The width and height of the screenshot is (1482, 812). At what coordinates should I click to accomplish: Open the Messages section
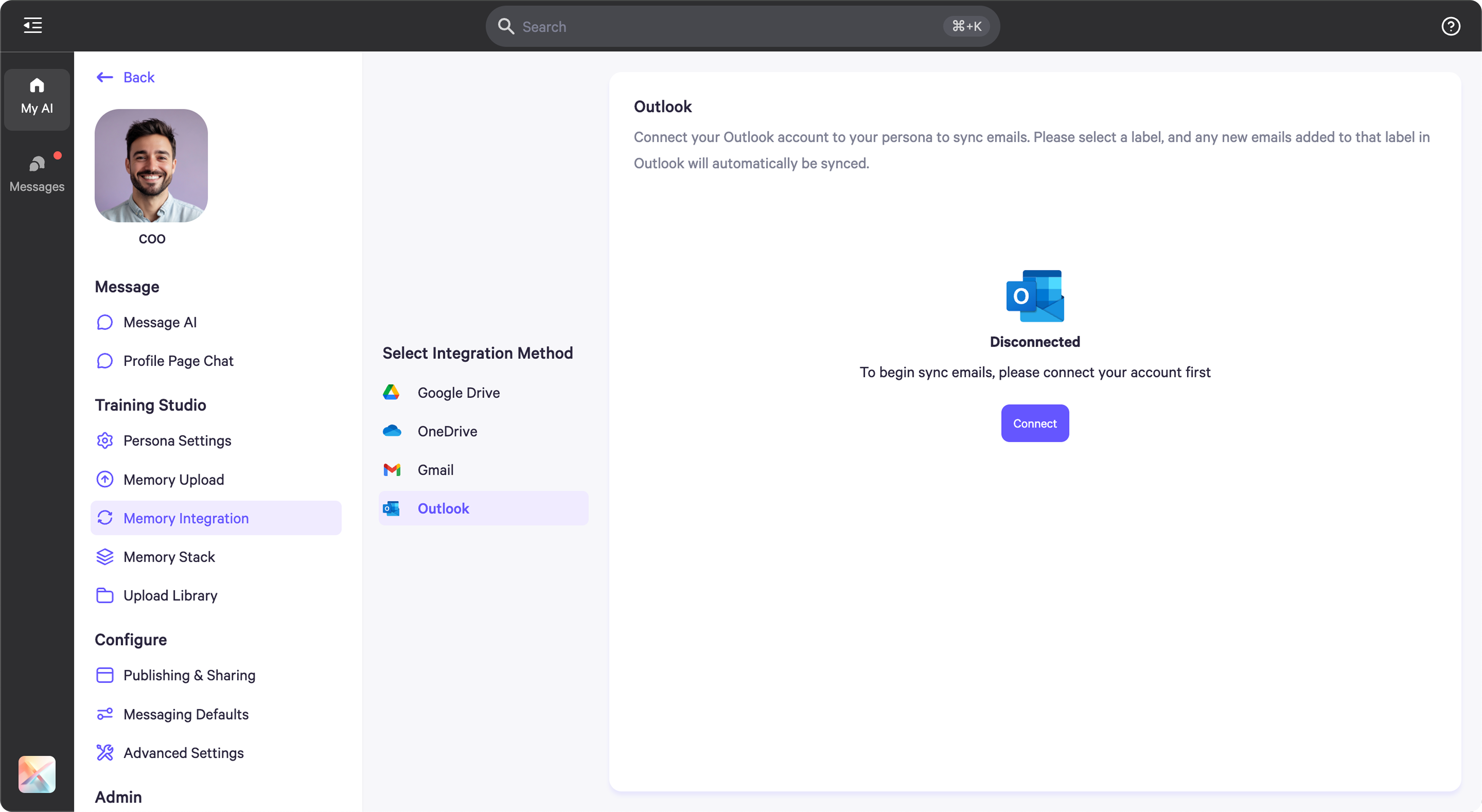click(x=36, y=173)
